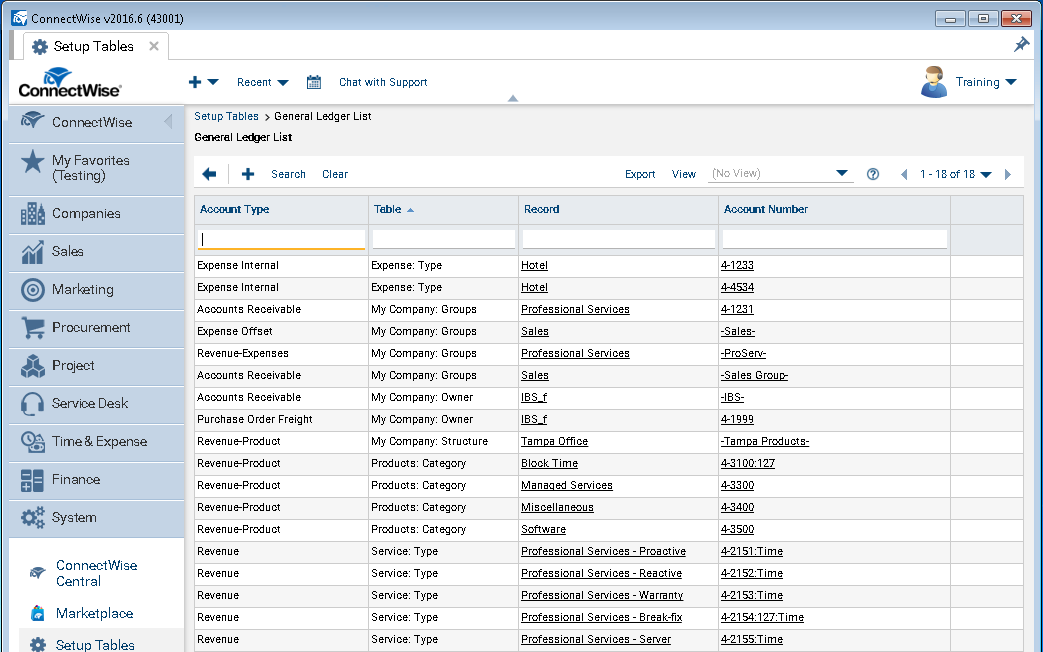Open Marketplace in sidebar

[94, 613]
